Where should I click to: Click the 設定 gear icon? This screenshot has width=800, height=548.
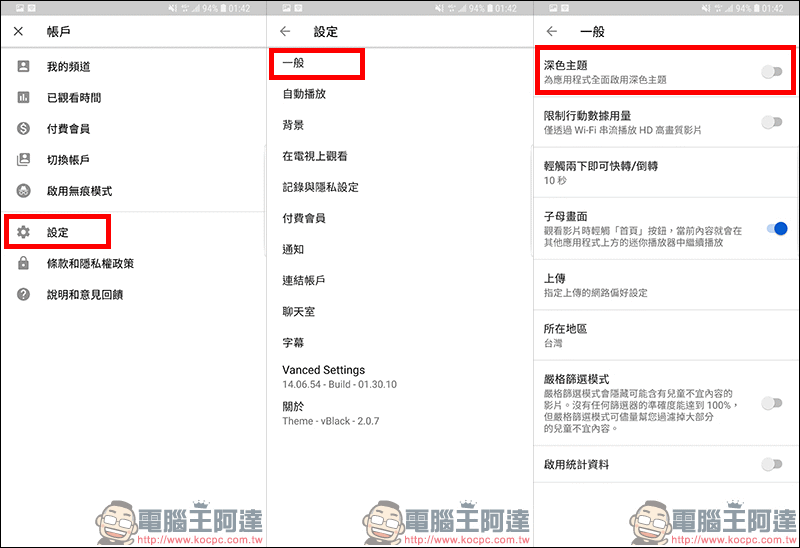click(23, 232)
